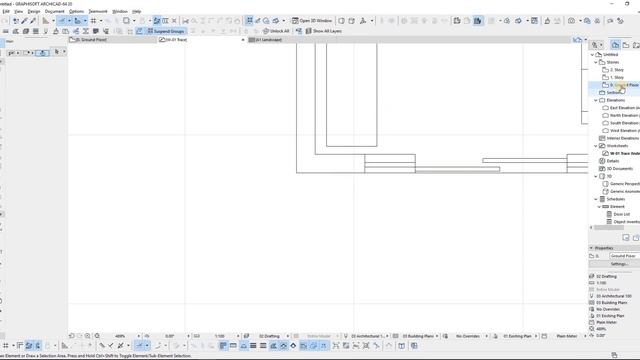
Task: Select the Arrow tool in the toolbox header
Action: coord(57,52)
